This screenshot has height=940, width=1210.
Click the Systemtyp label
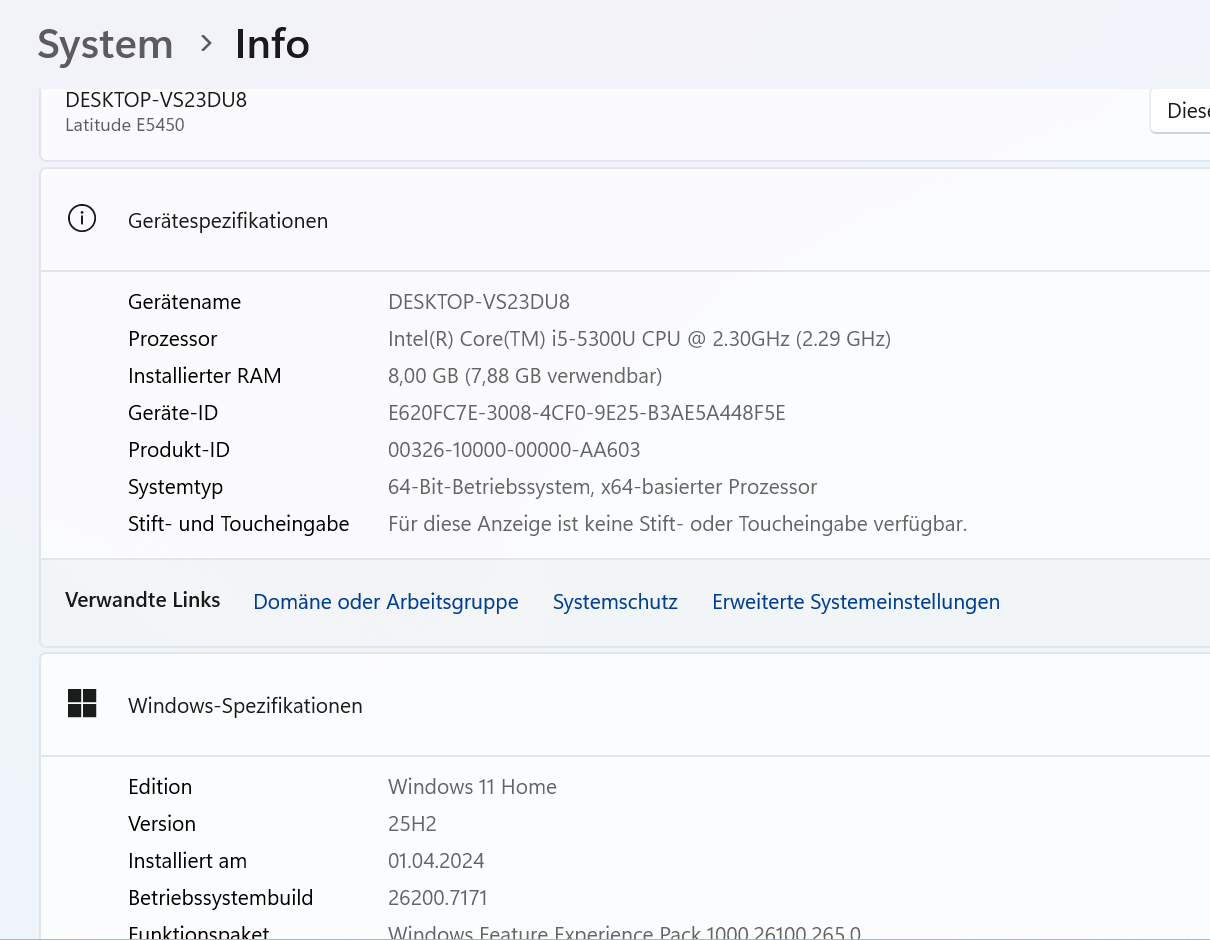[176, 487]
